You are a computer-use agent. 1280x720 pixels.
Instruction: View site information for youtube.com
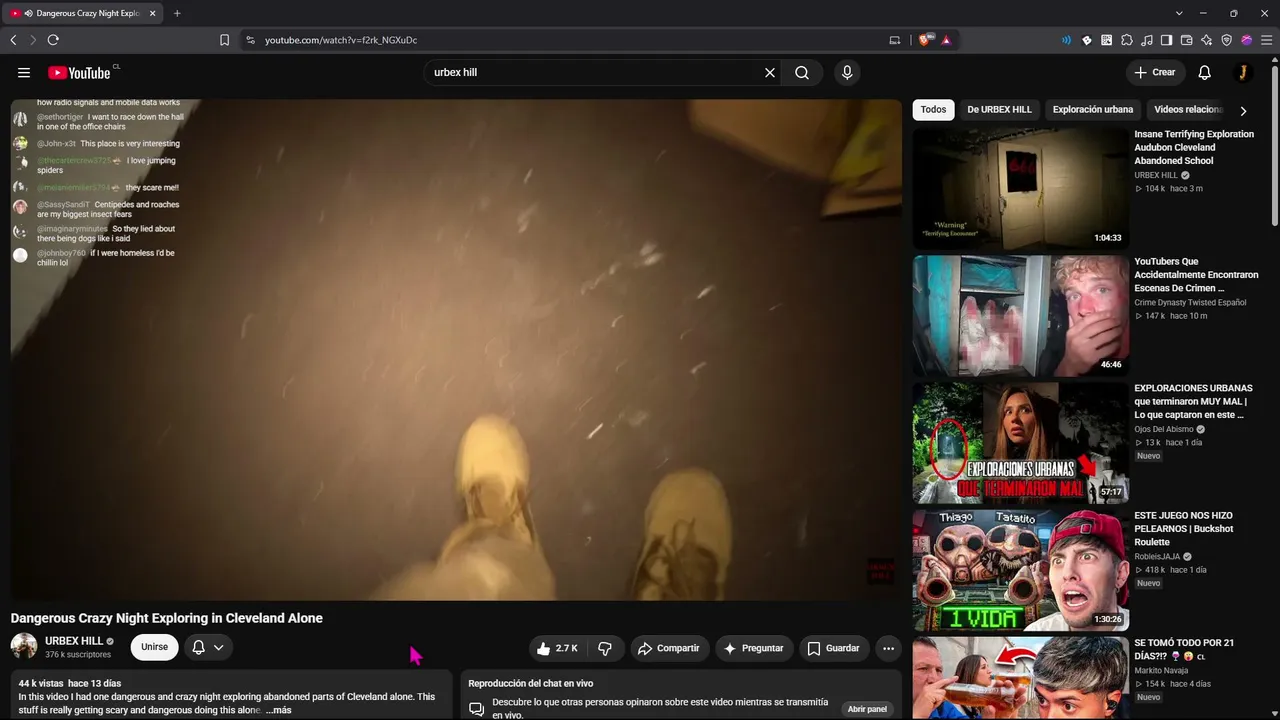click(250, 40)
